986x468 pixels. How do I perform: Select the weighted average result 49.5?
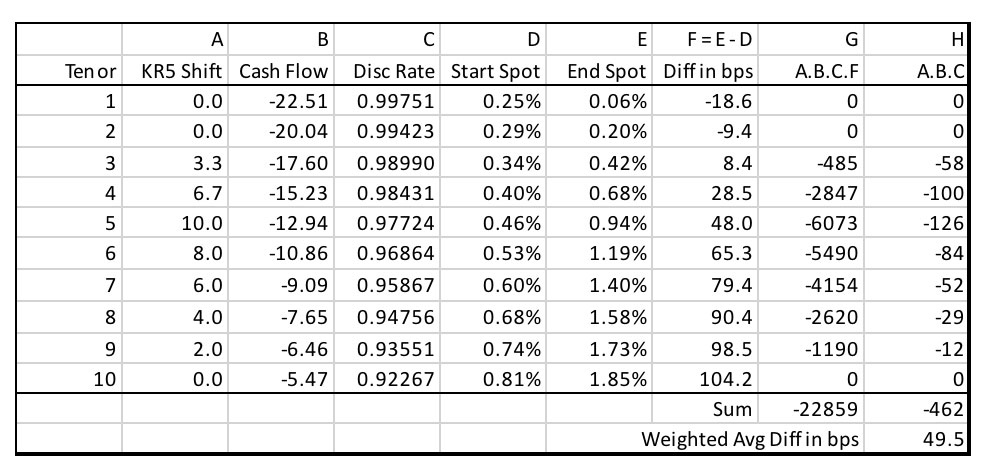(944, 437)
